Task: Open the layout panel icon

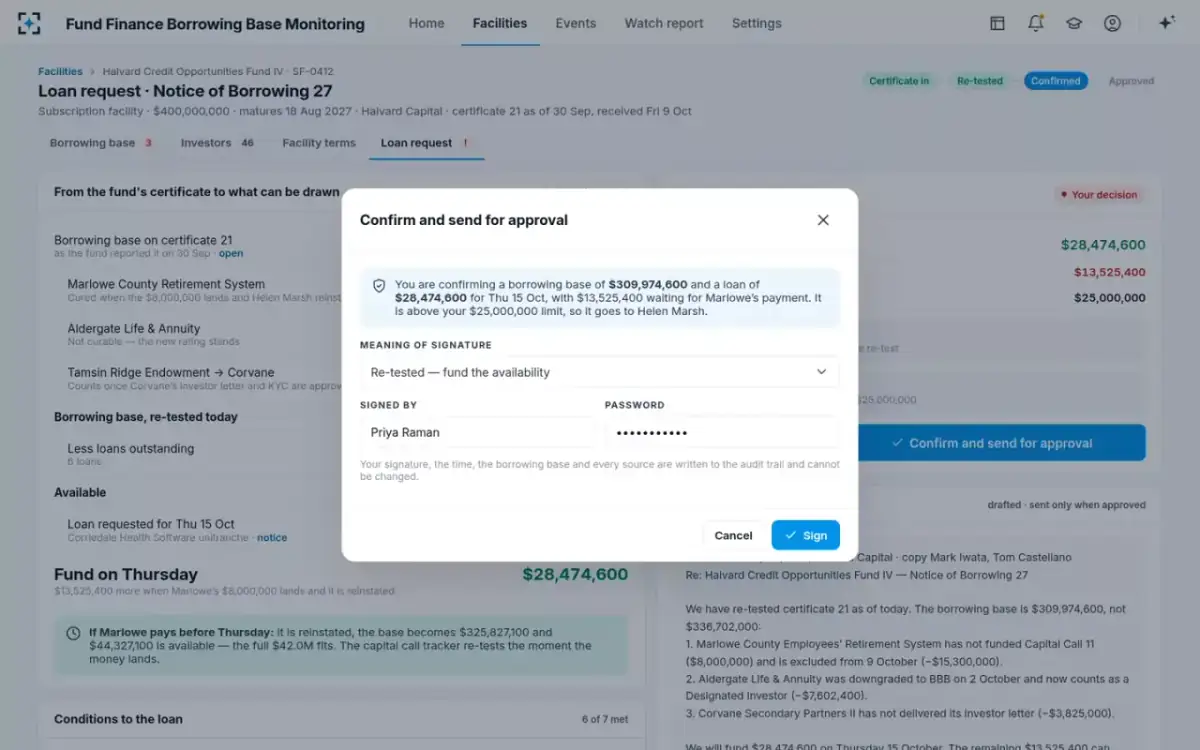Action: click(x=997, y=23)
